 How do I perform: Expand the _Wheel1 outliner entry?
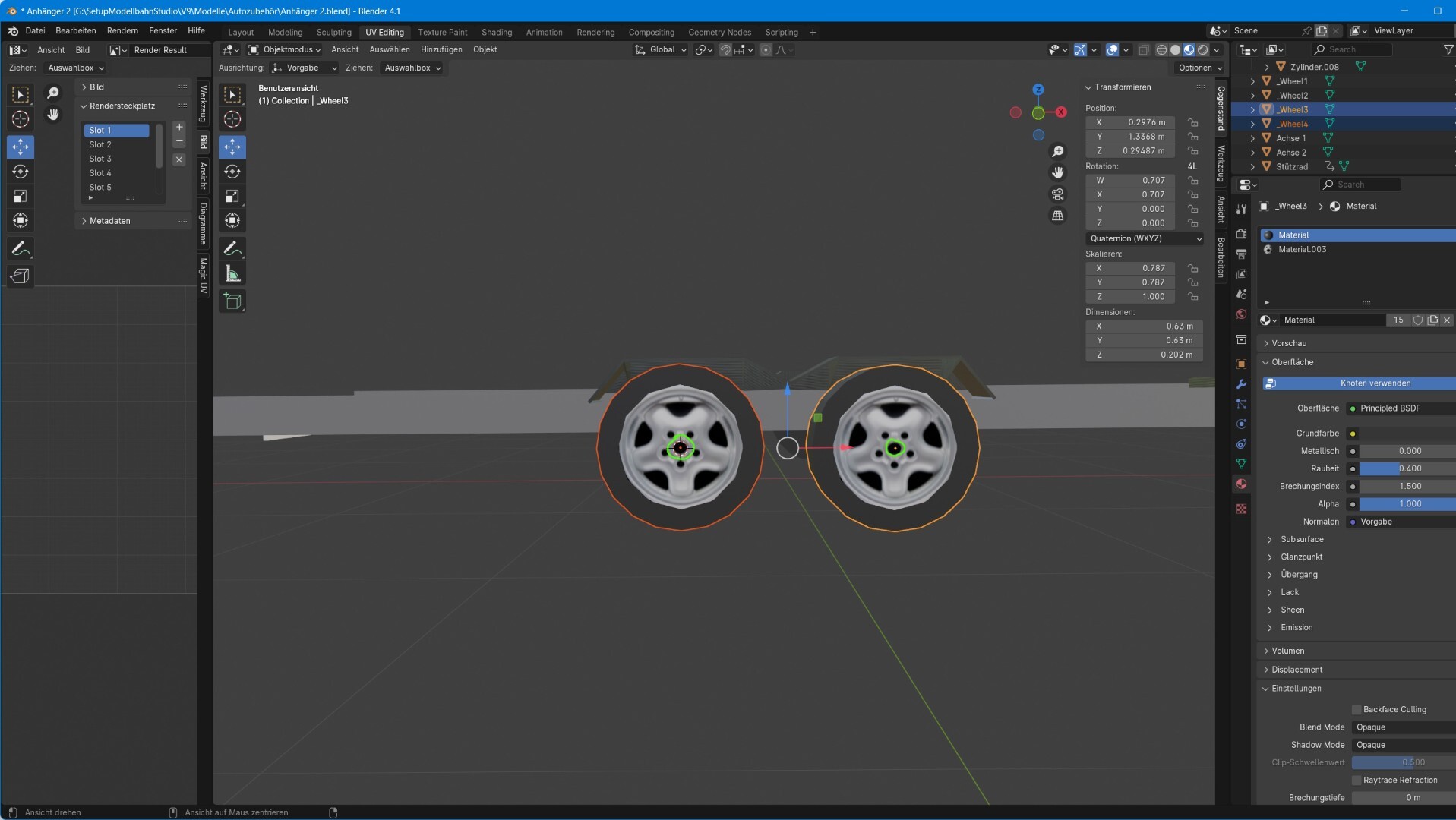point(1252,81)
